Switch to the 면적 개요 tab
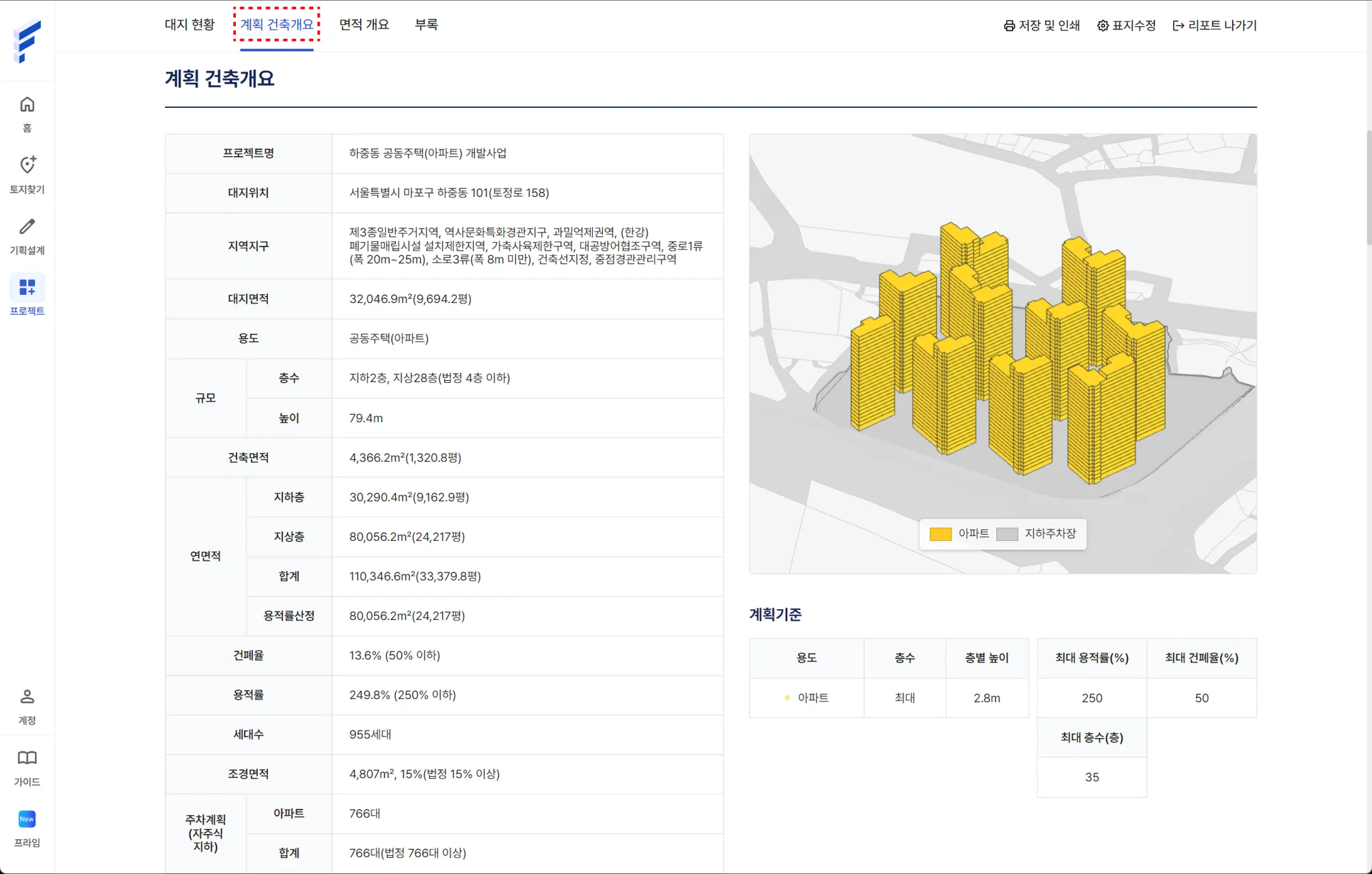Screen dimensions: 1372x874 (x=364, y=25)
